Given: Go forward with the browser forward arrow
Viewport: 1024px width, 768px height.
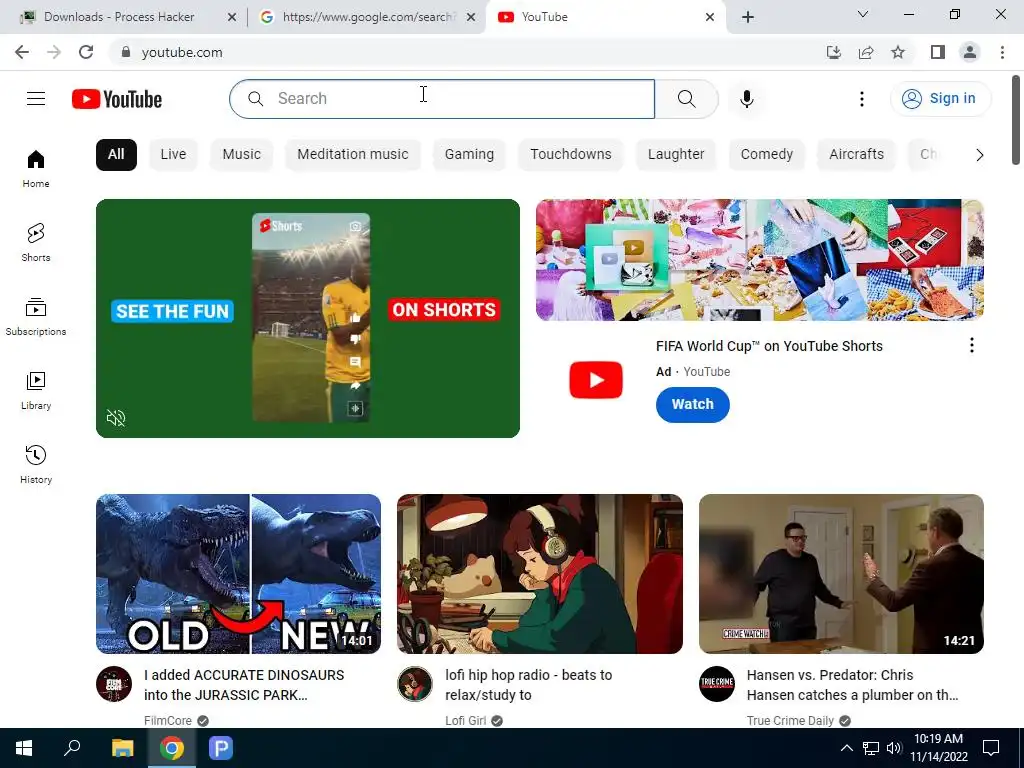Looking at the screenshot, I should (54, 52).
